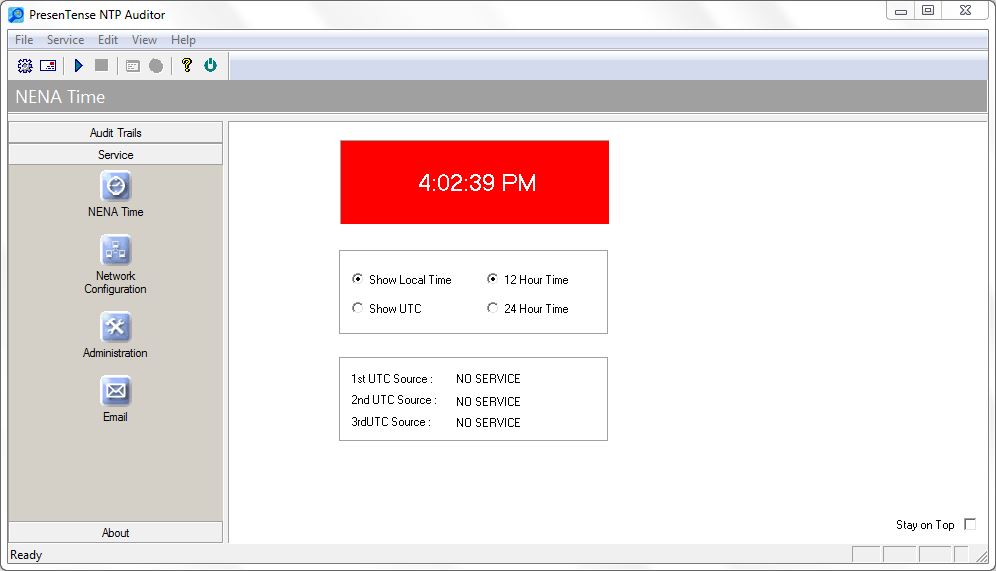Click the Ready status bar text
This screenshot has width=996, height=571.
point(26,555)
